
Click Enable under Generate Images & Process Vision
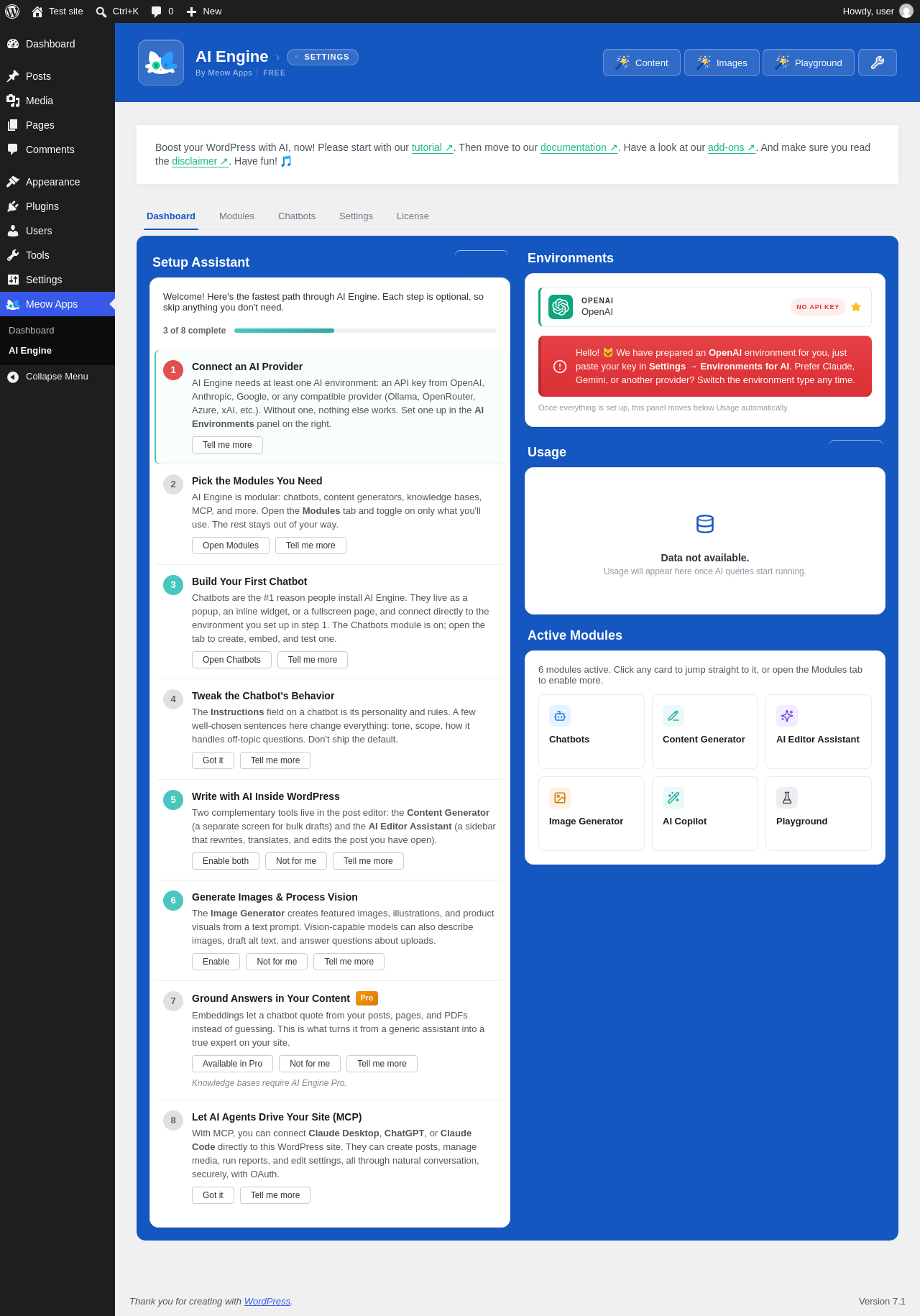tap(216, 962)
